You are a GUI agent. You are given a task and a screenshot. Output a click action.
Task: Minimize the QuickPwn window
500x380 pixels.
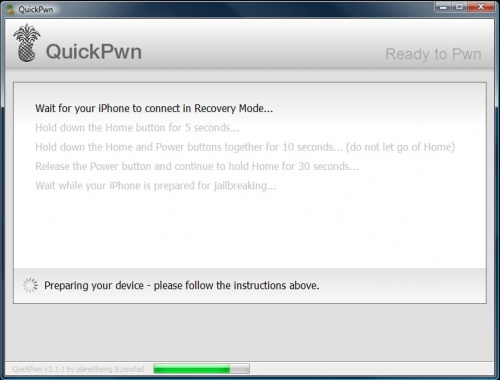pyautogui.click(x=443, y=7)
